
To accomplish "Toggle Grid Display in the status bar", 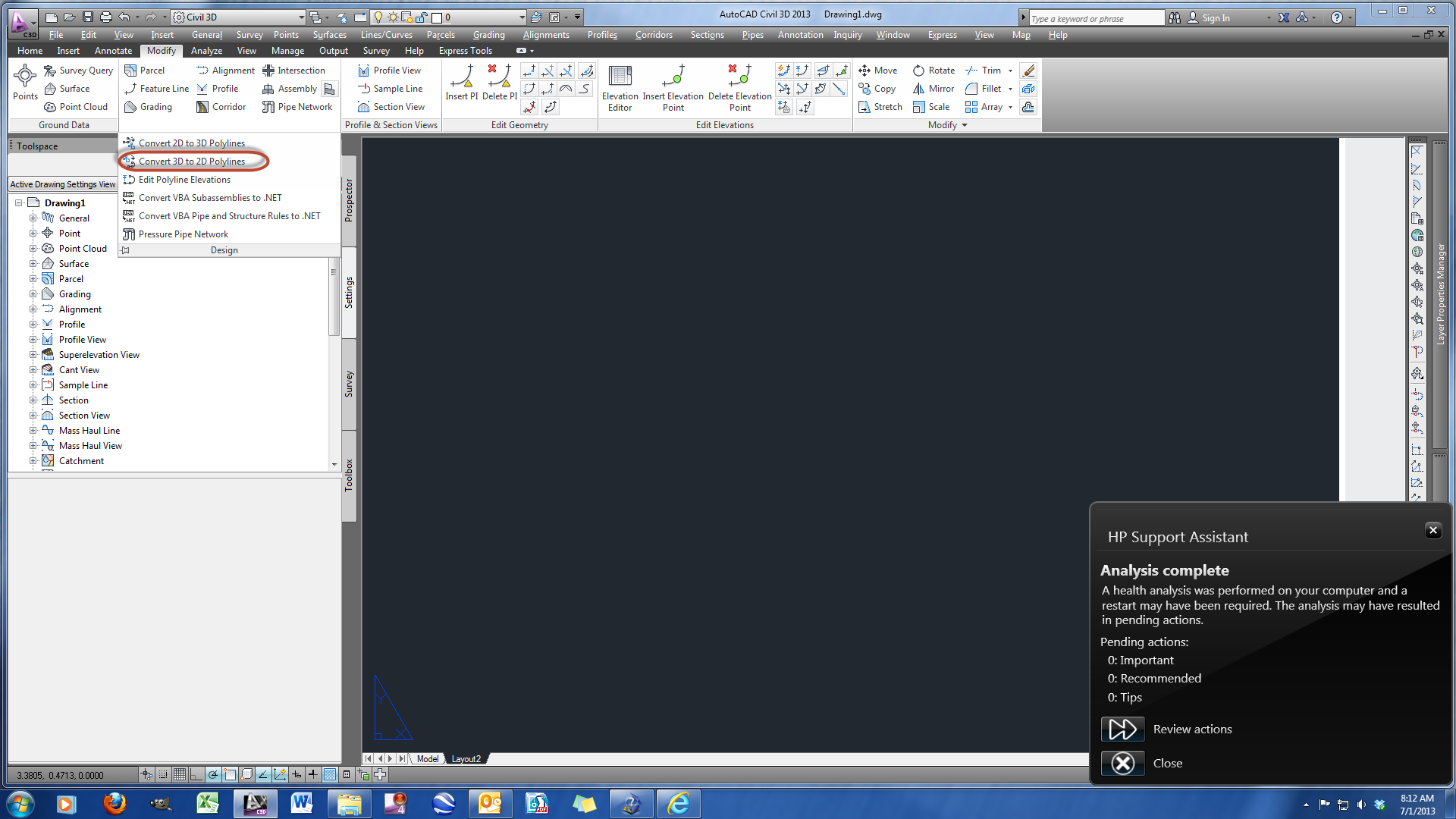I will tap(180, 774).
